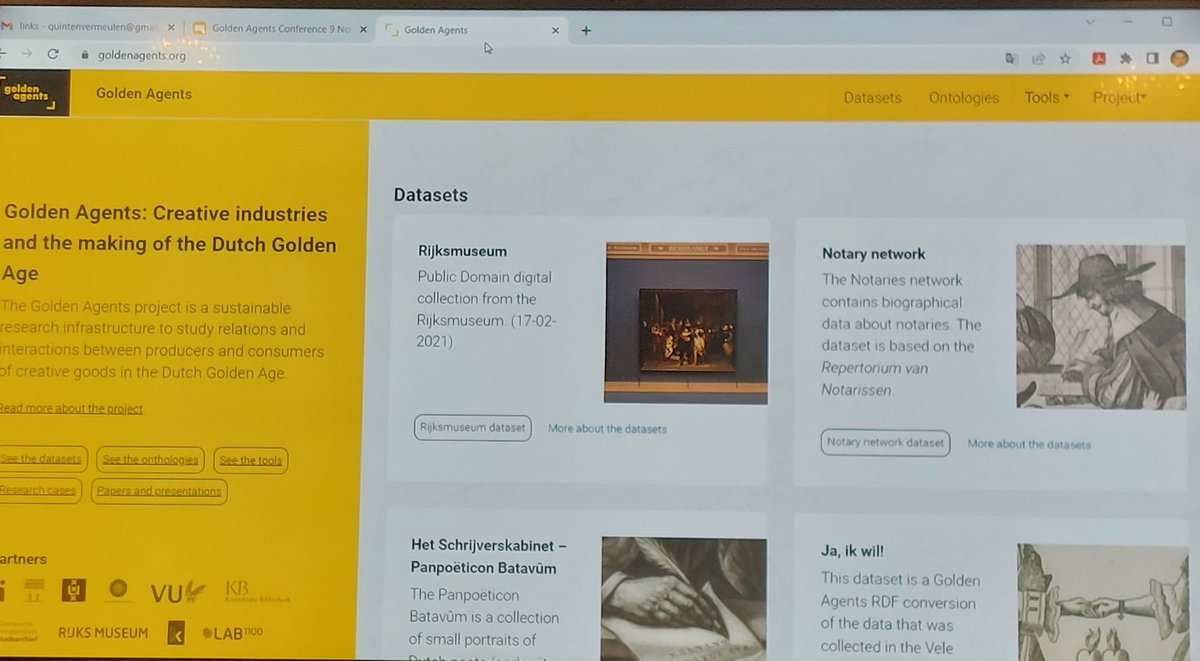Viewport: 1200px width, 661px height.
Task: Expand the Project dropdown menu
Action: tap(1119, 98)
